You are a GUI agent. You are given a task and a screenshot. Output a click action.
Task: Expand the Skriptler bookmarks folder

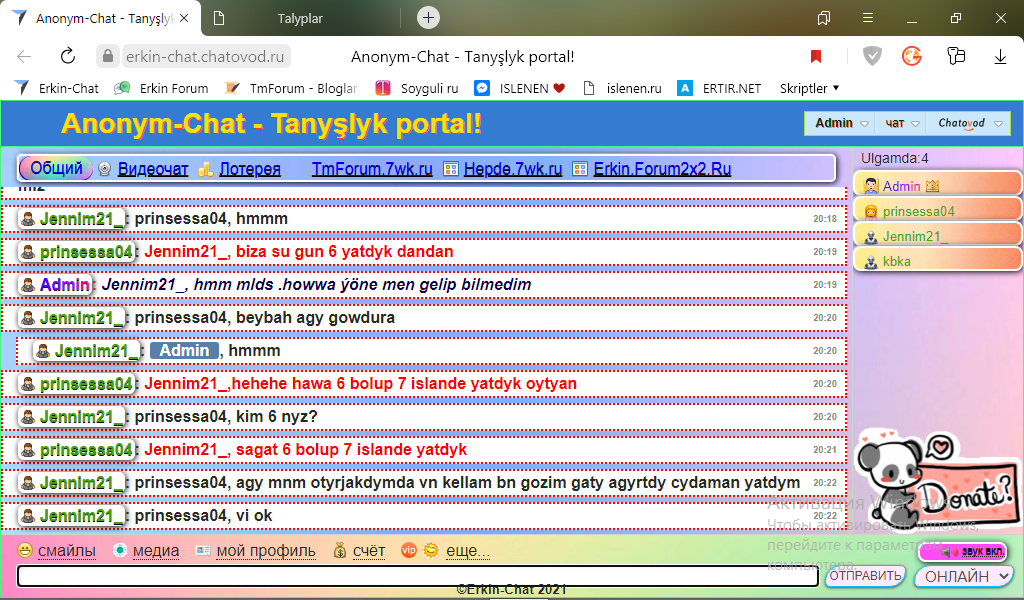(809, 88)
